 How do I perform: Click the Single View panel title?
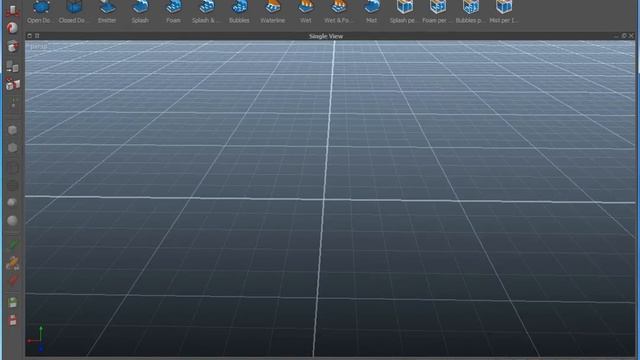click(326, 36)
